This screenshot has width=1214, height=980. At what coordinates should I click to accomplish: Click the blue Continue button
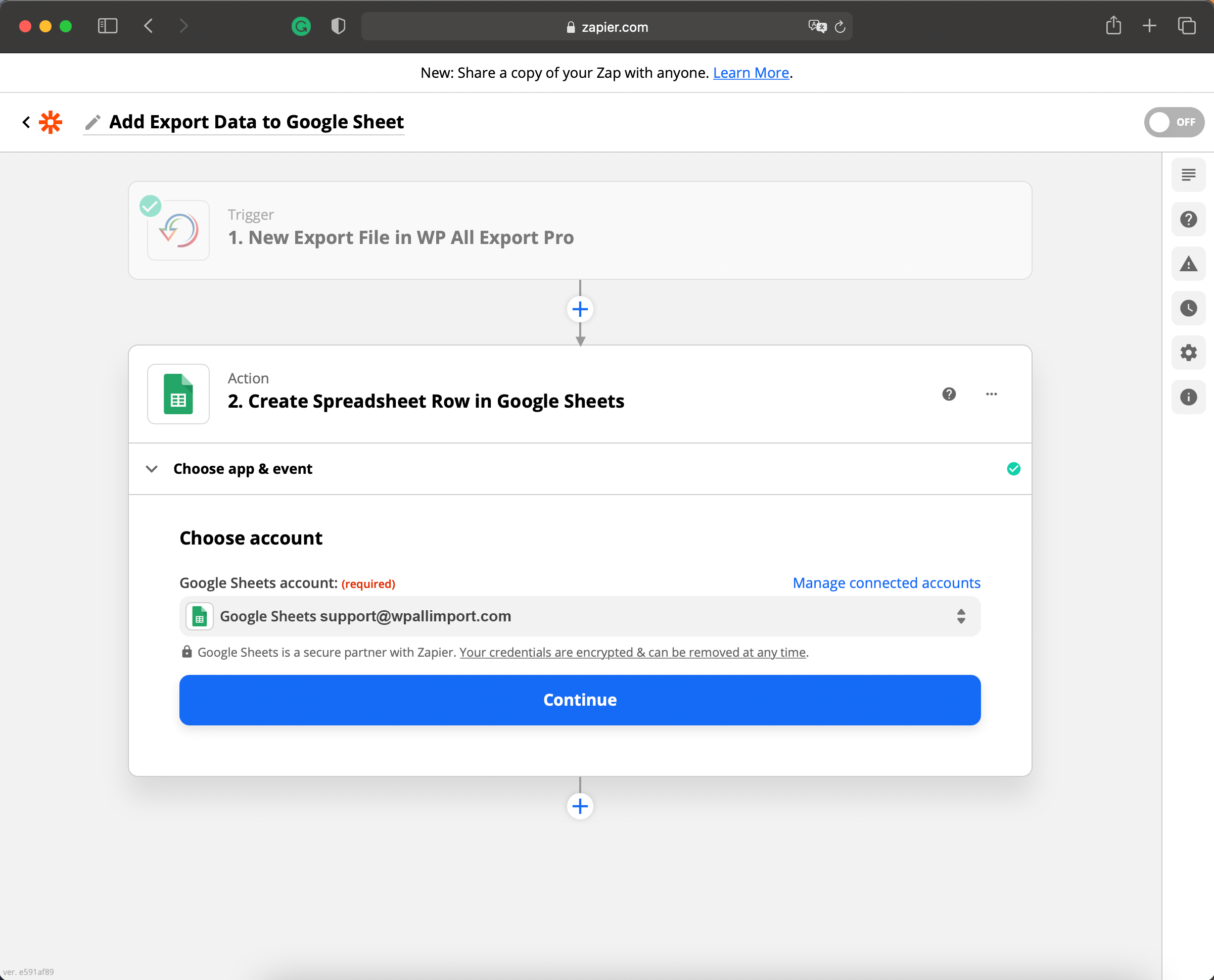[579, 700]
